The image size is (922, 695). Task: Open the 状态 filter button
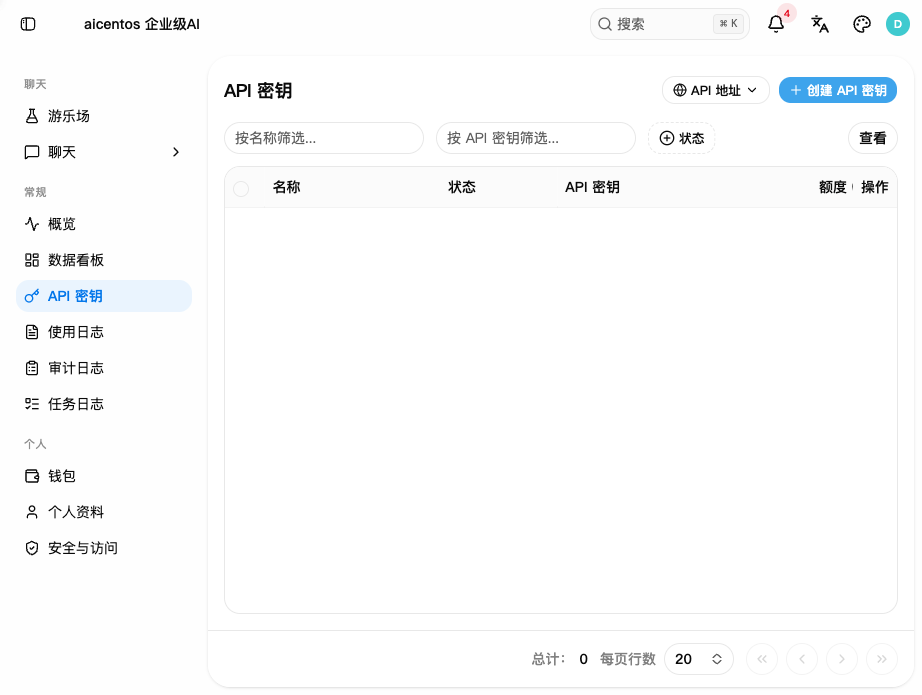pyautogui.click(x=682, y=138)
